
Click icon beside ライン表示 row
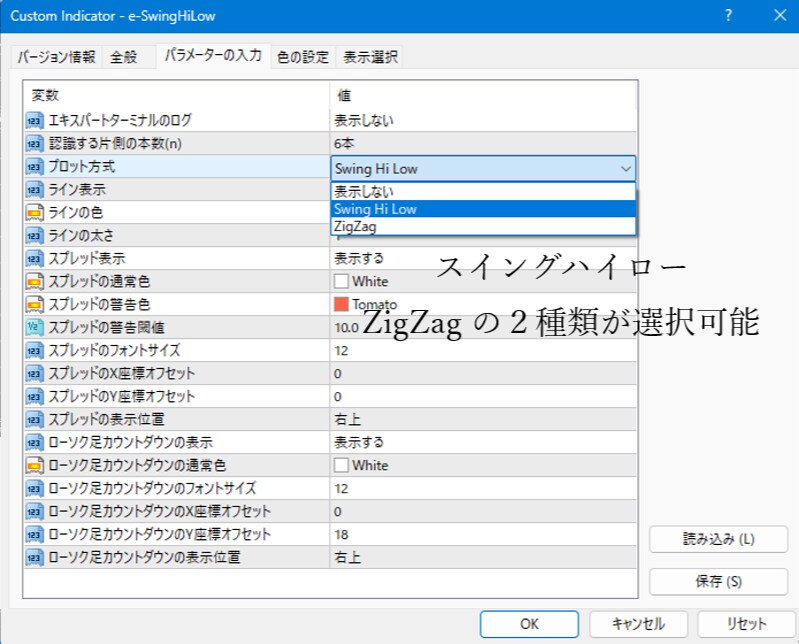[34, 190]
